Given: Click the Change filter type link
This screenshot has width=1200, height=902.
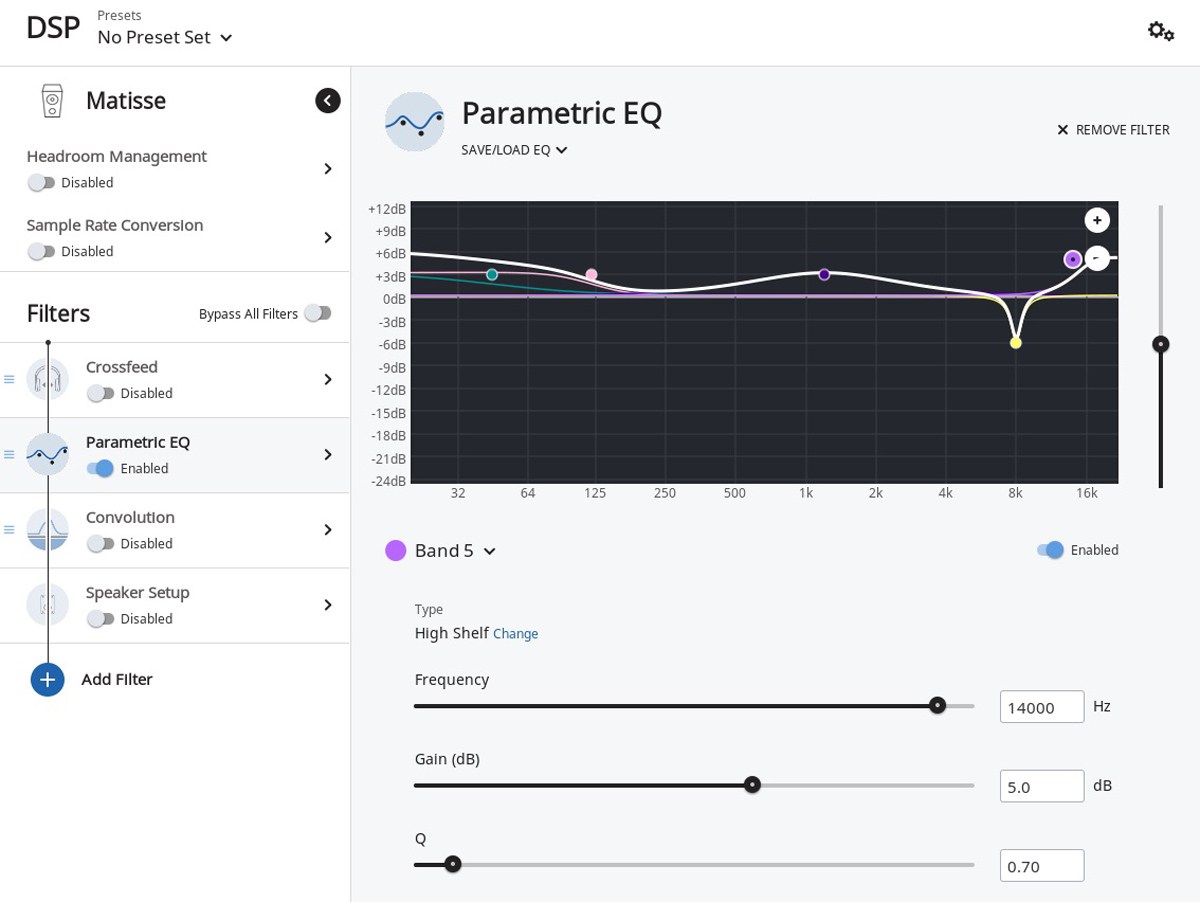Looking at the screenshot, I should [x=515, y=634].
